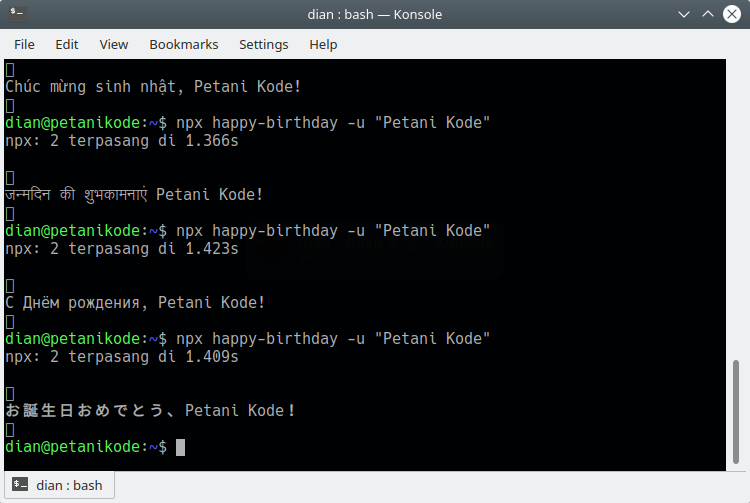Click the terminal icon on the bash tab
This screenshot has width=750, height=503.
point(20,485)
